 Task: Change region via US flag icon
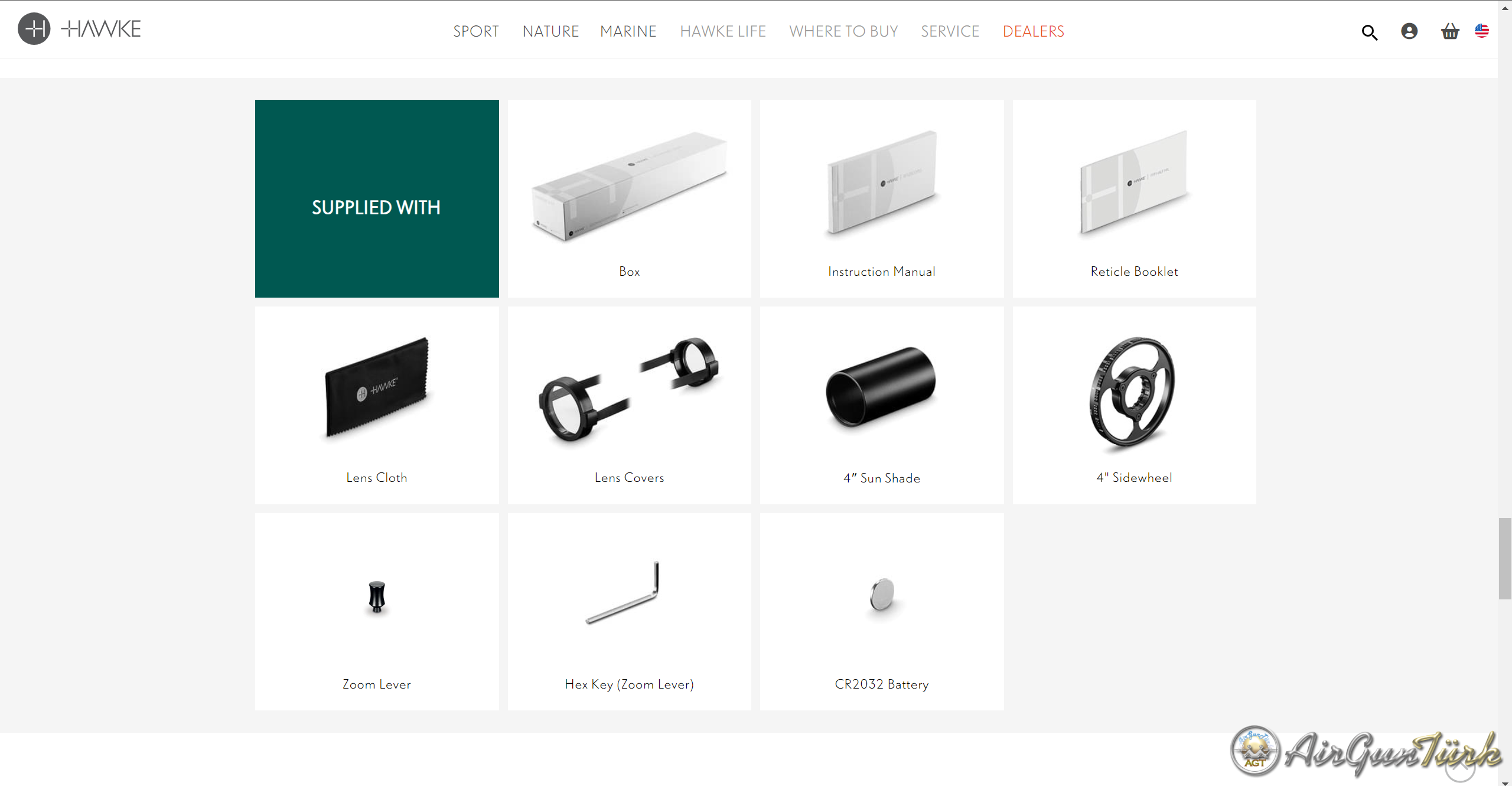[1481, 31]
